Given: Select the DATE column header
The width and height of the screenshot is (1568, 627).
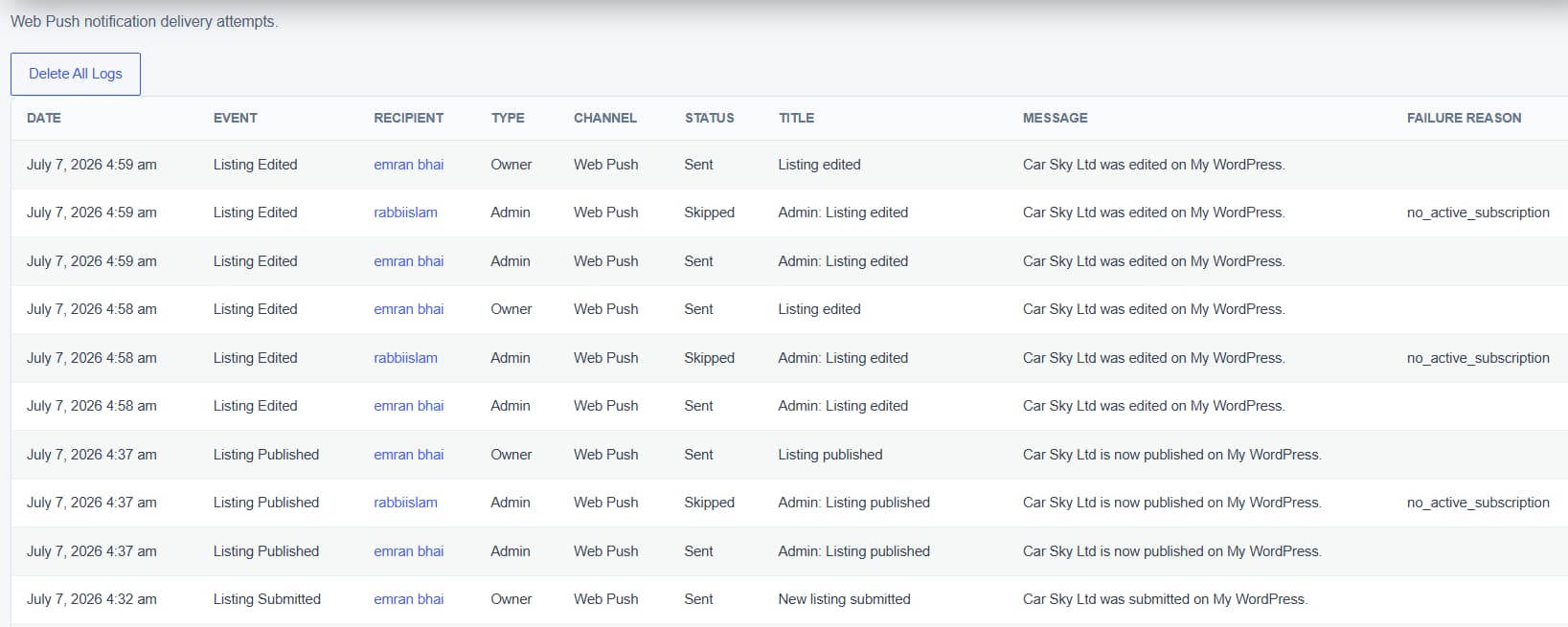Looking at the screenshot, I should [x=44, y=118].
